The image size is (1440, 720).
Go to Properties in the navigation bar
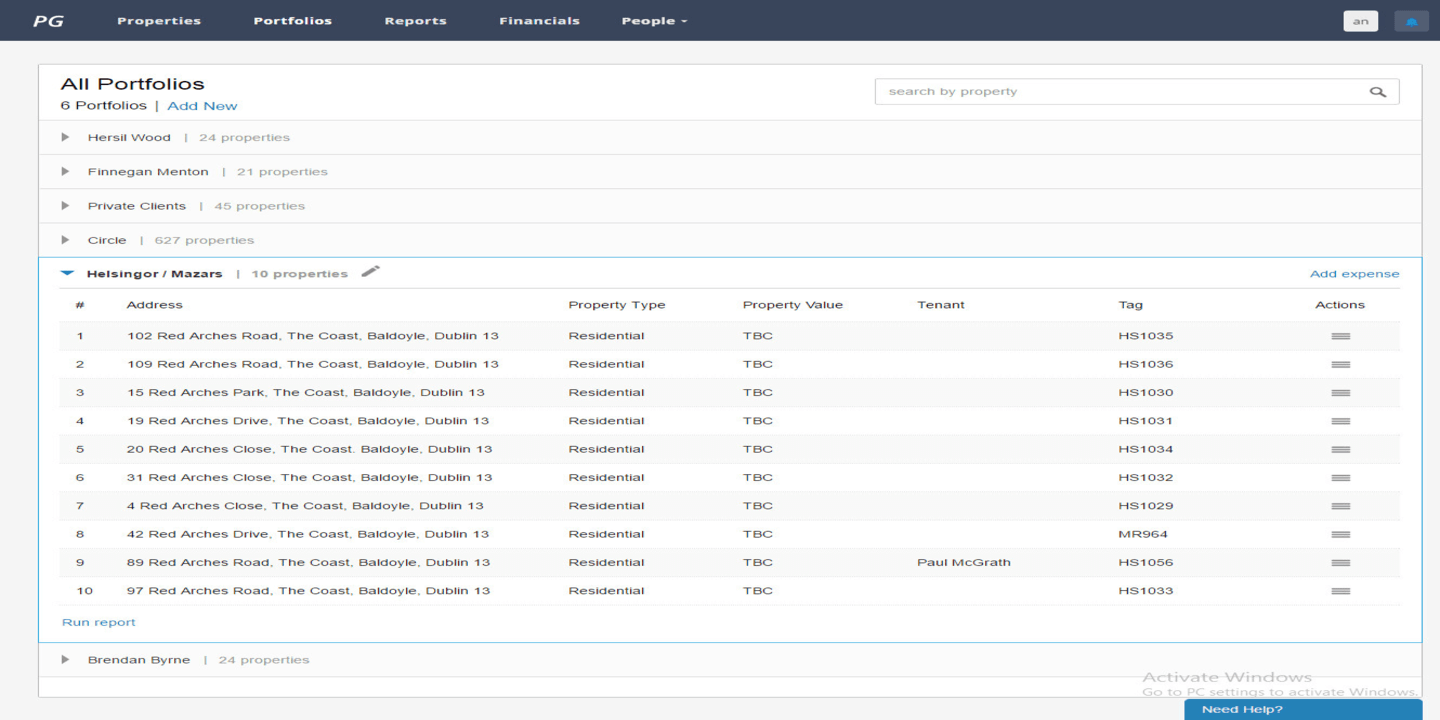tap(159, 21)
